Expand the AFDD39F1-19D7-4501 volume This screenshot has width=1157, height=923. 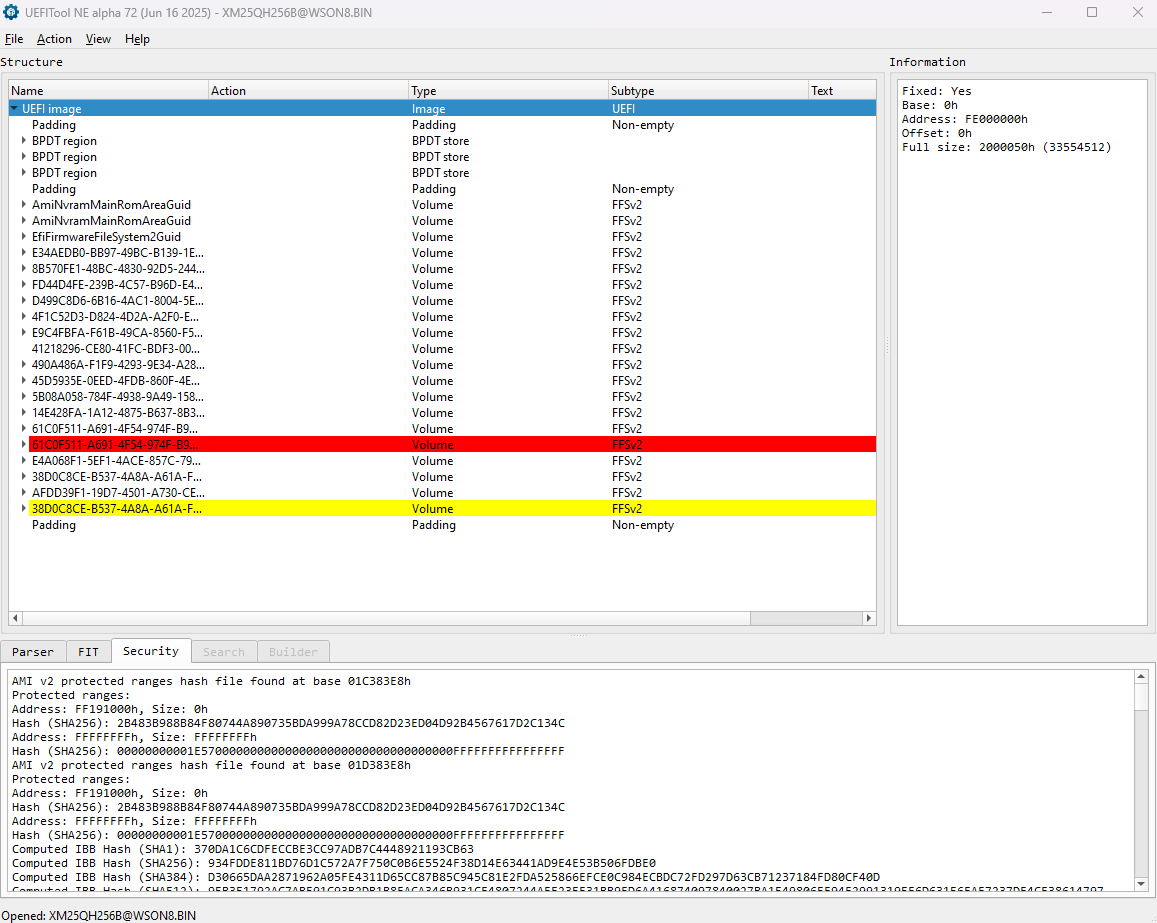(x=24, y=493)
